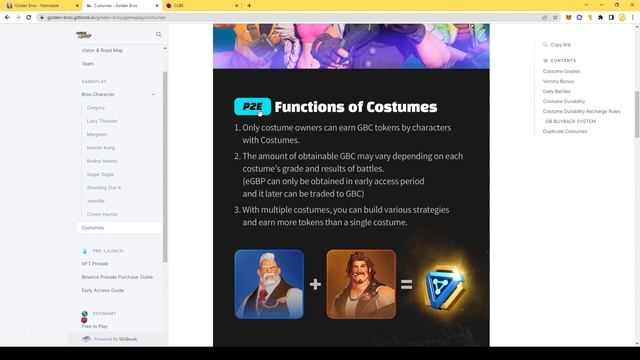
Task: Click the GitBook logo in footer
Action: pos(86,339)
